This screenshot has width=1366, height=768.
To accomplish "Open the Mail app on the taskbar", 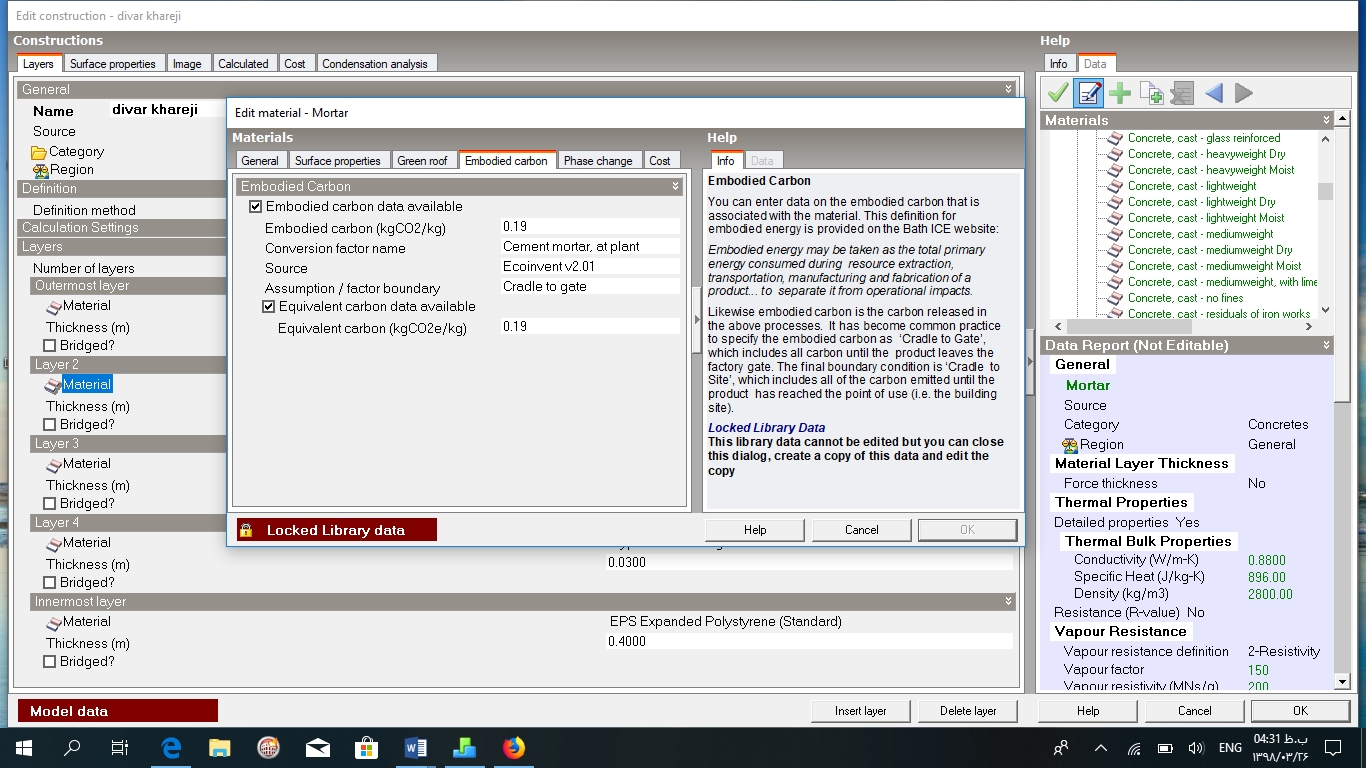I will pyautogui.click(x=318, y=747).
